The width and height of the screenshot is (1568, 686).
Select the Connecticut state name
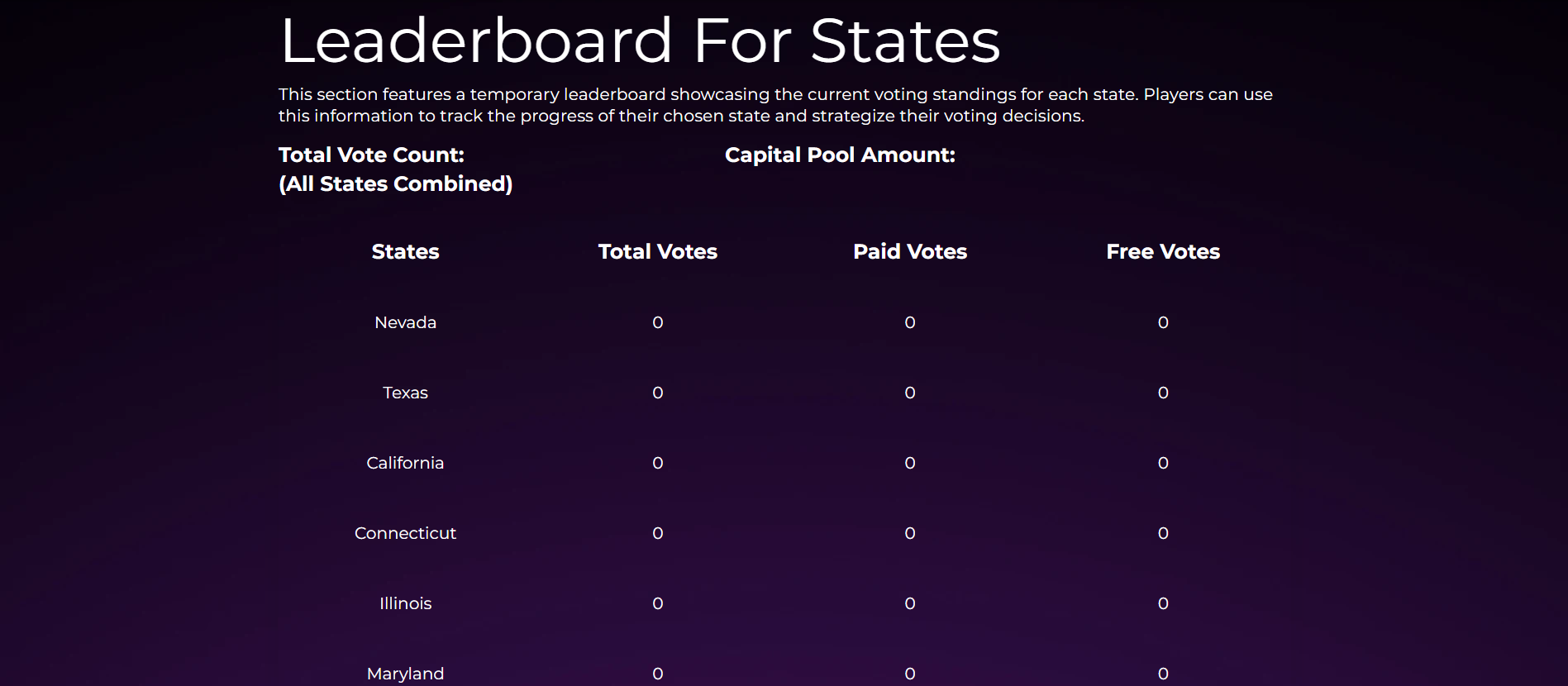(x=405, y=533)
